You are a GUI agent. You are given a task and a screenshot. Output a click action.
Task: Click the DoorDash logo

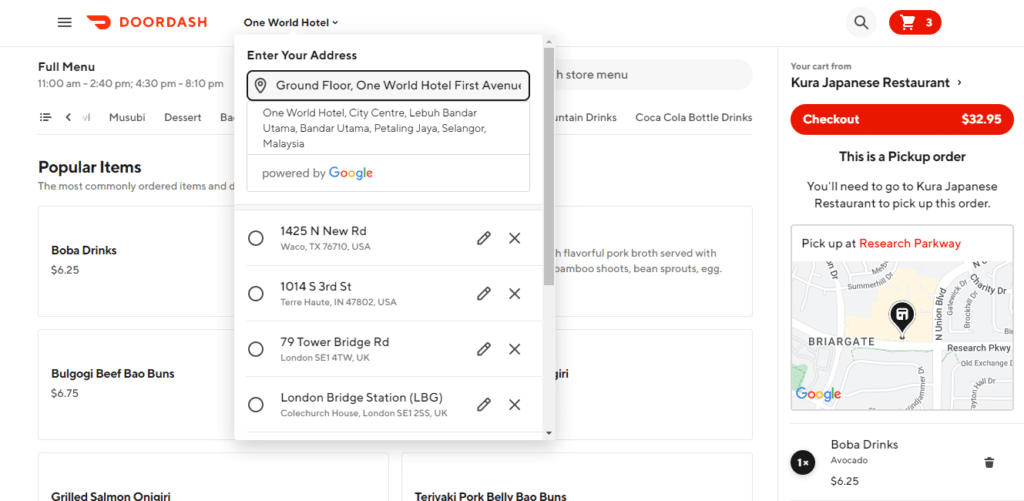pyautogui.click(x=147, y=22)
